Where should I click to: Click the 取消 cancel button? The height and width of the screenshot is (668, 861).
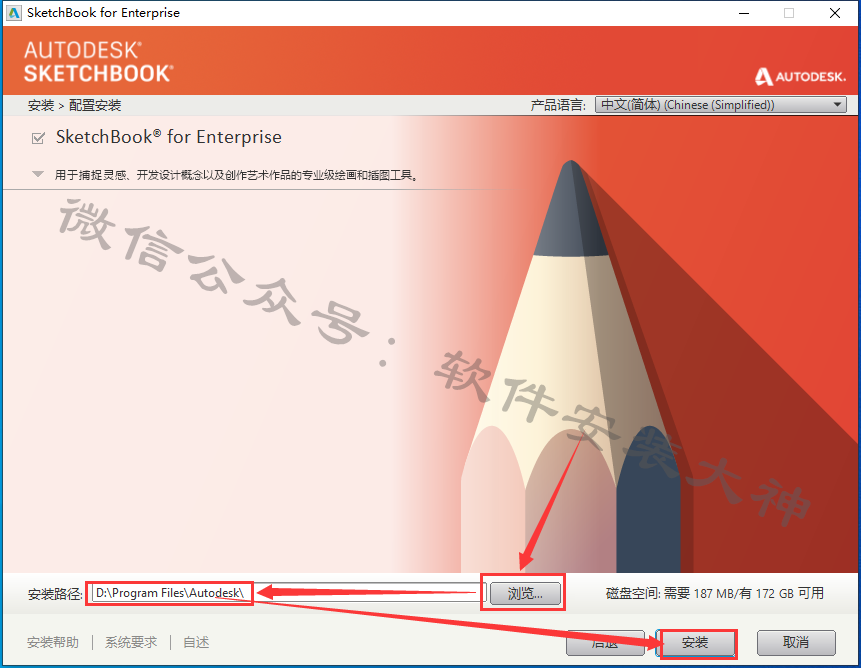796,642
